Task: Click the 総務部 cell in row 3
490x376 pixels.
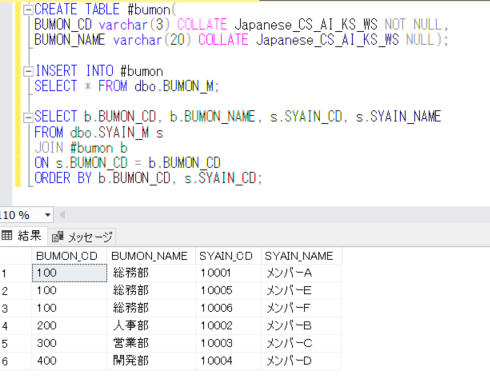Action: (151, 308)
